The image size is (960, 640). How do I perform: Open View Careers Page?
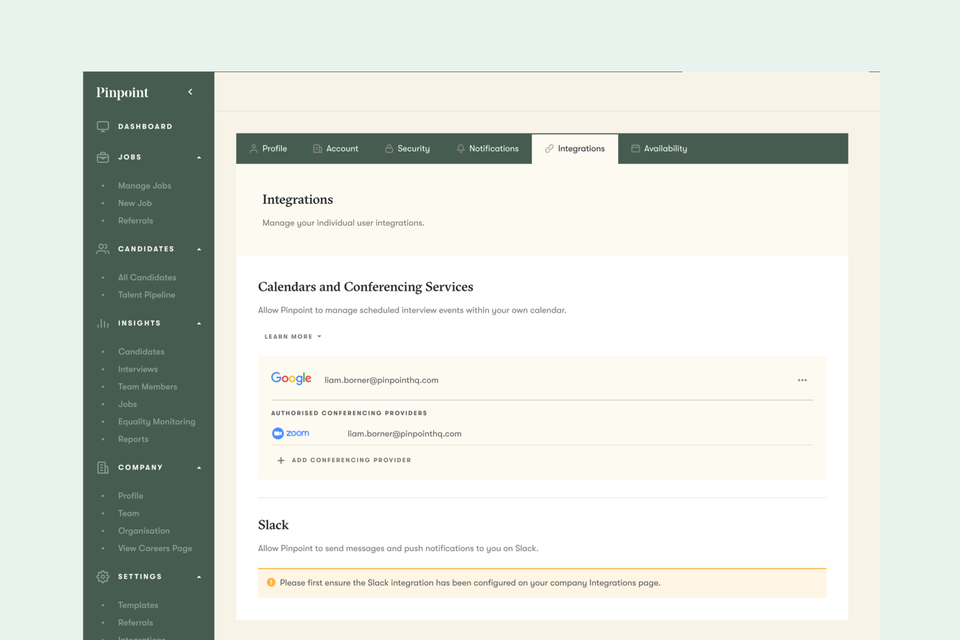tap(155, 549)
